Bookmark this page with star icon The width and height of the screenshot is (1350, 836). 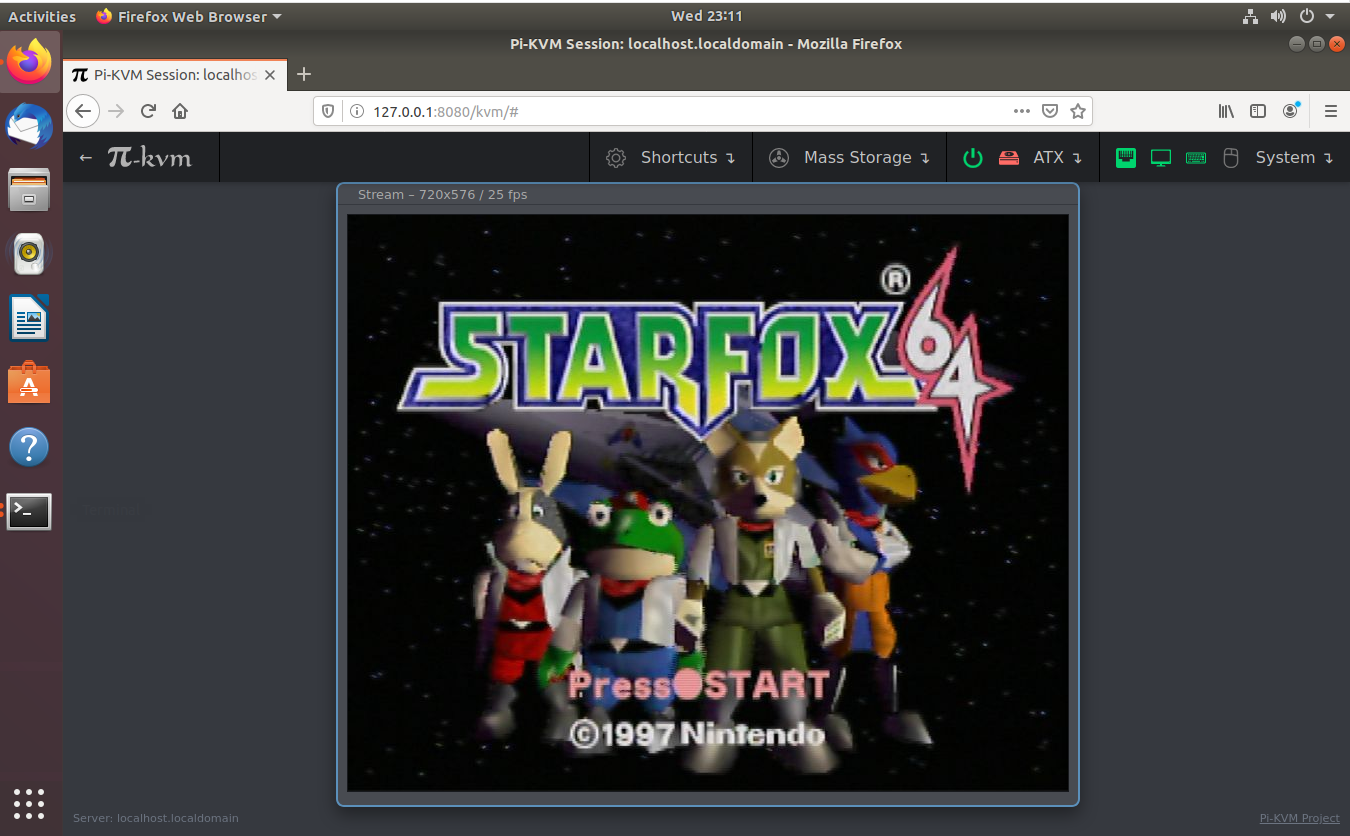[1078, 111]
